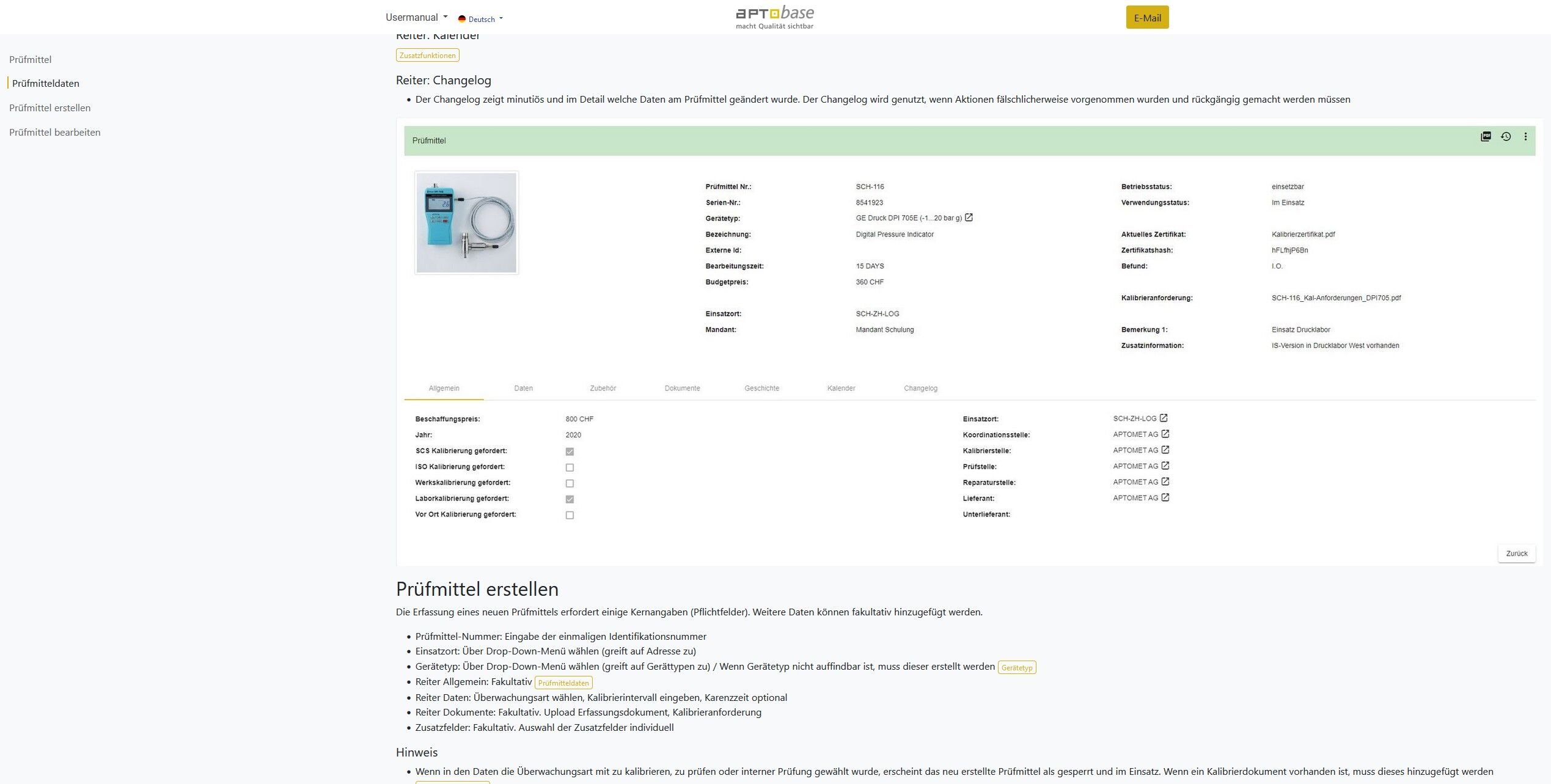Open the three-dot more options menu
The width and height of the screenshot is (1551, 784).
tap(1525, 136)
